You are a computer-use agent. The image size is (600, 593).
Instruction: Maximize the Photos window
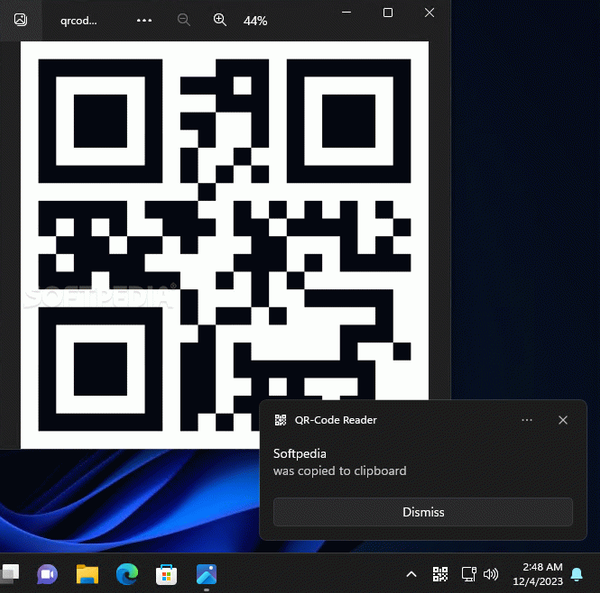388,13
